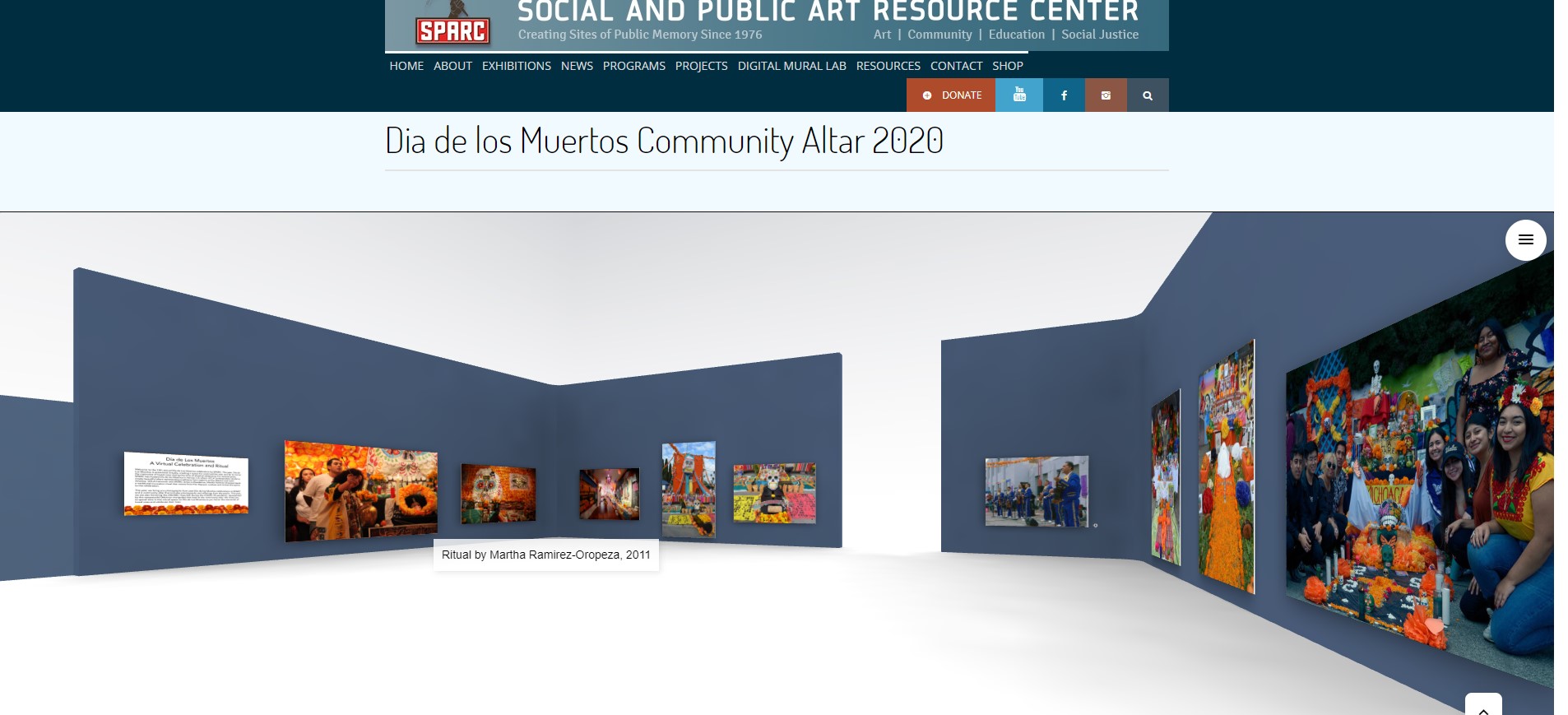Open the PROGRAMS menu
1568x715 pixels.
pos(633,66)
